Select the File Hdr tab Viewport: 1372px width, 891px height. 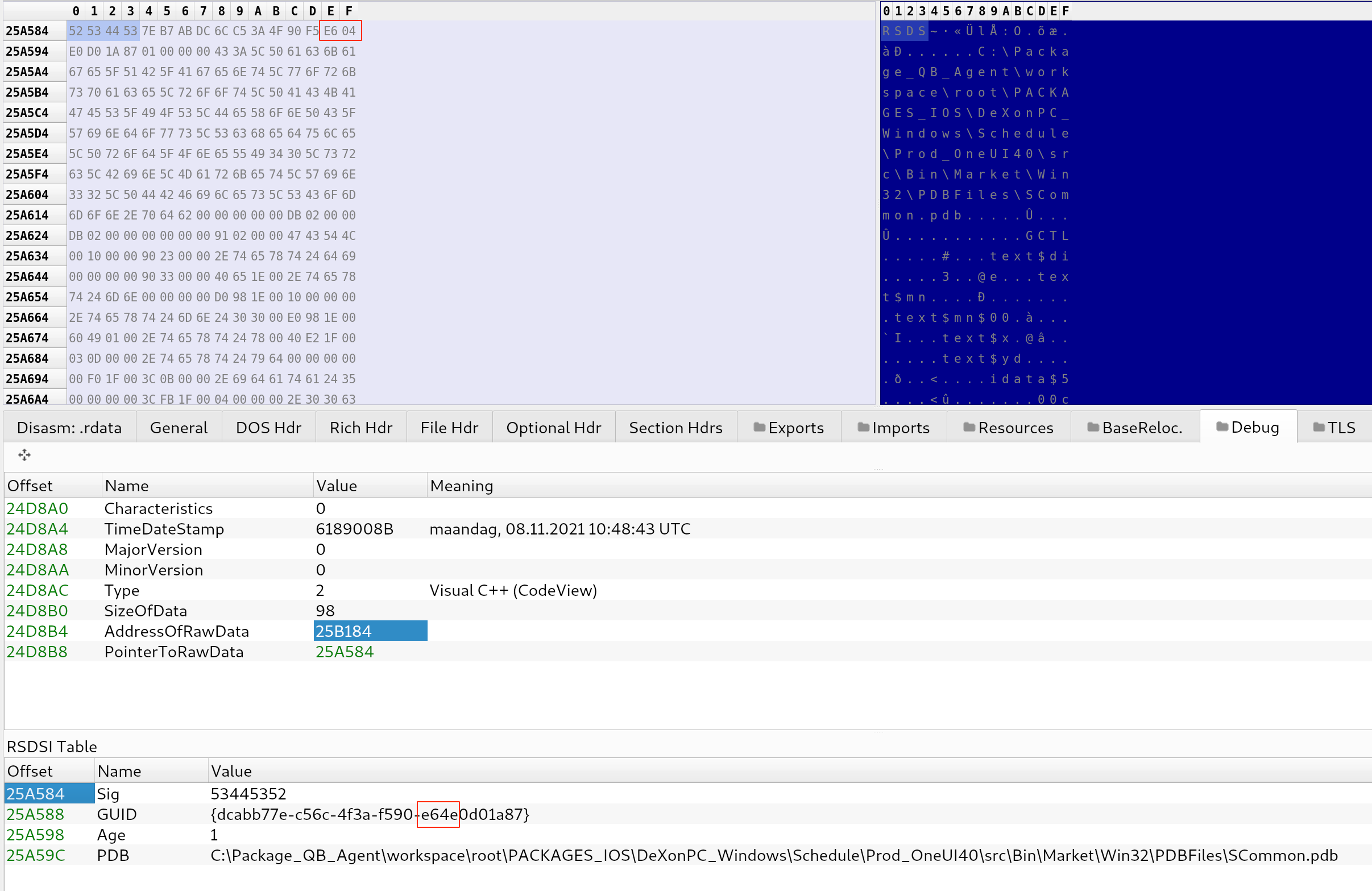[x=449, y=428]
